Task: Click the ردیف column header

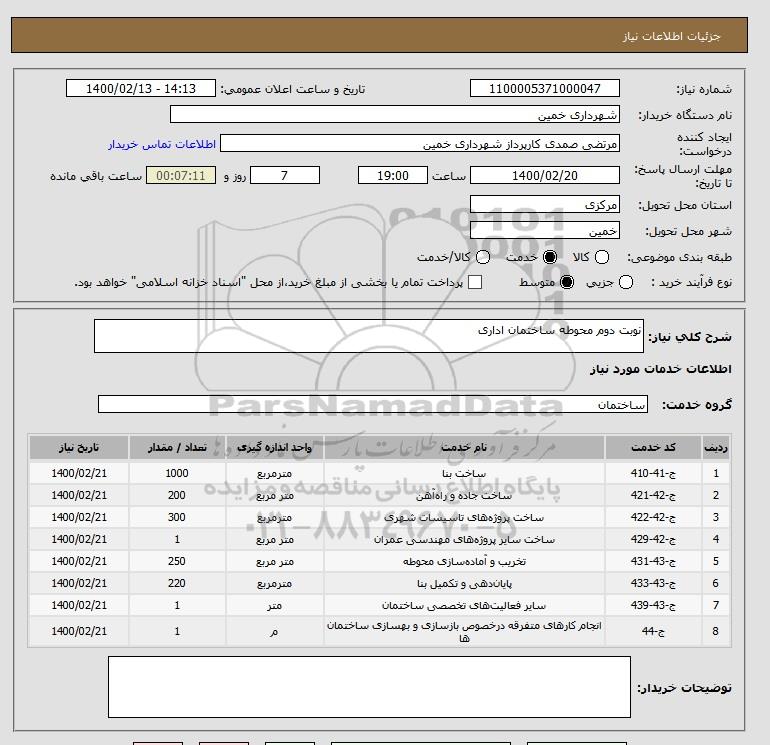Action: click(x=716, y=447)
